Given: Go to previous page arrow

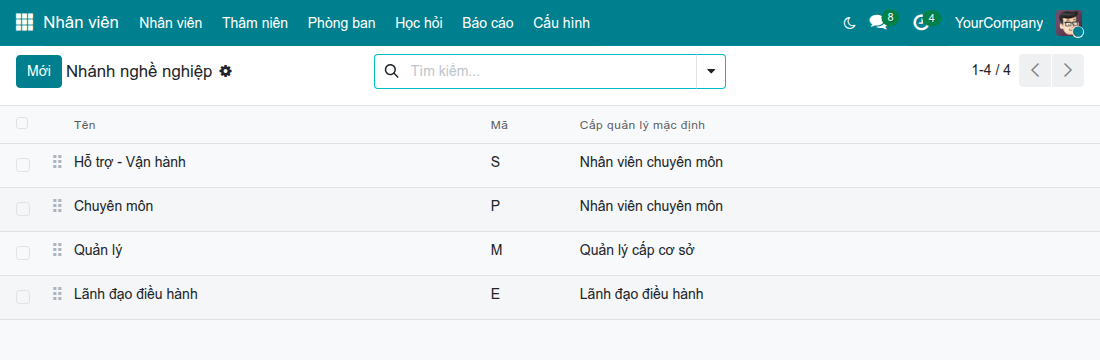Looking at the screenshot, I should 1035,70.
